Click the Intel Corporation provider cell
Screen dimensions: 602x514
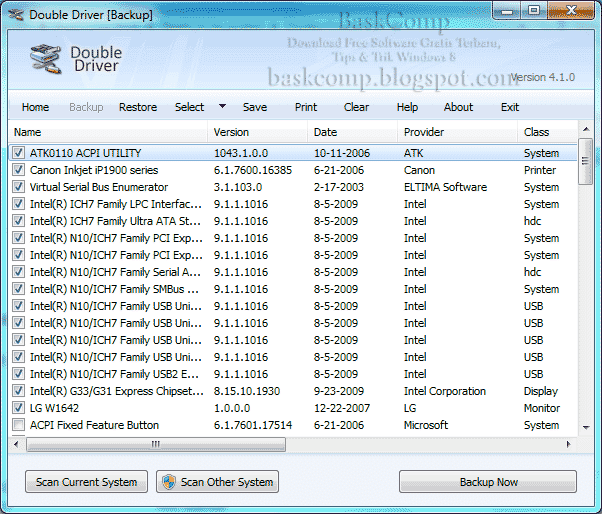pyautogui.click(x=445, y=391)
